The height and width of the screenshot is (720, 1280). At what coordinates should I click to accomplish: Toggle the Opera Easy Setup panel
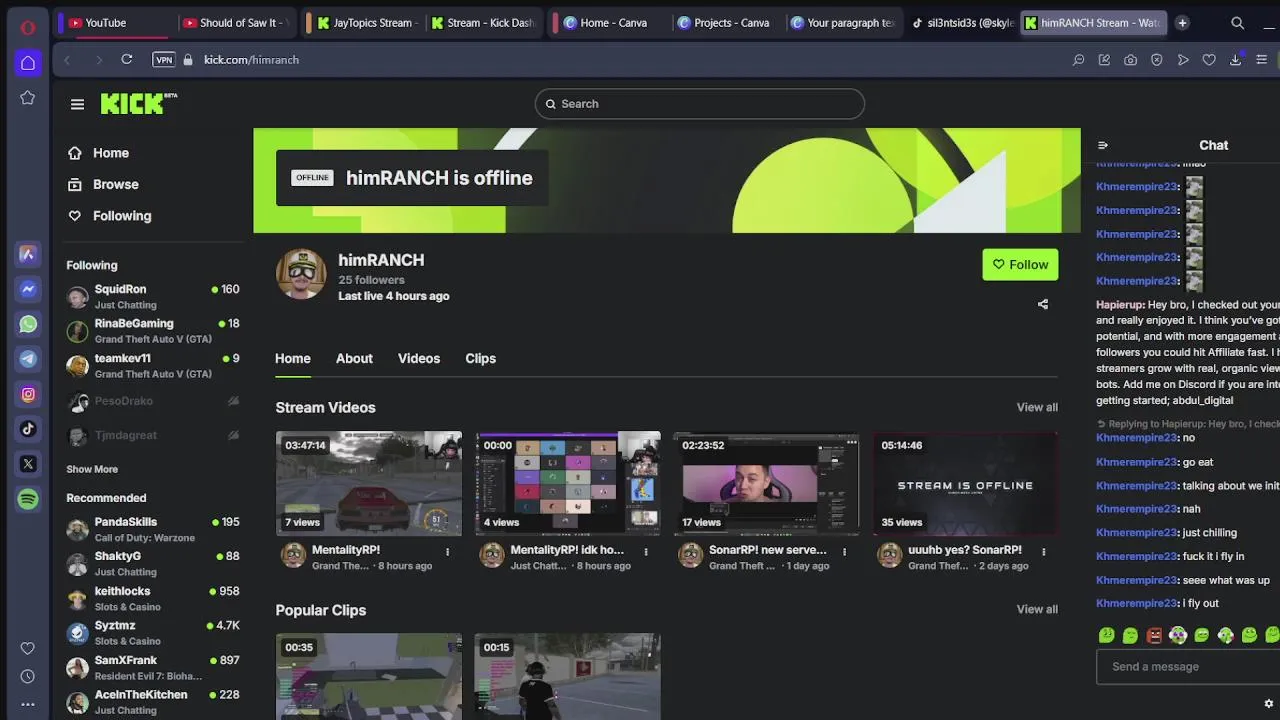[x=1261, y=60]
